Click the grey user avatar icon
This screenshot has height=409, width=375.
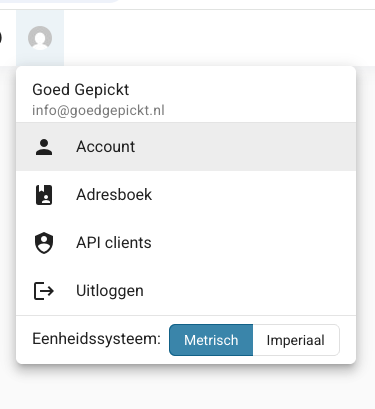pos(40,38)
